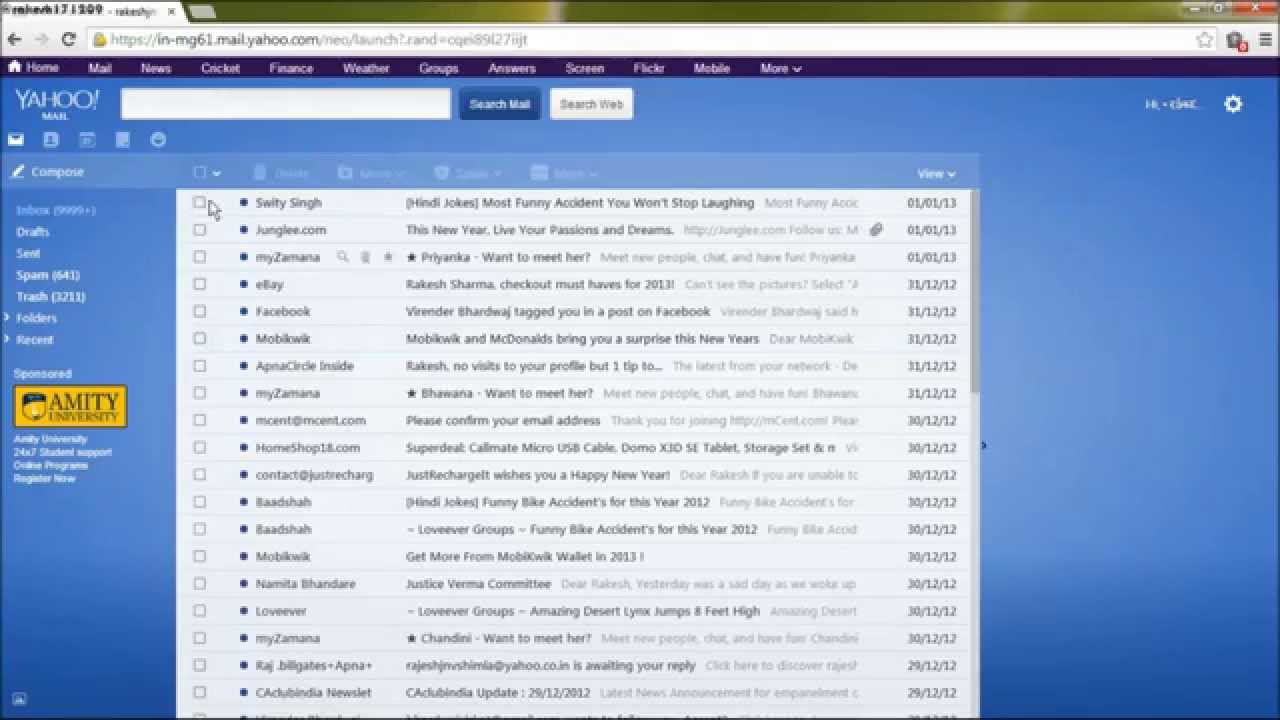Open the View dropdown

936,173
